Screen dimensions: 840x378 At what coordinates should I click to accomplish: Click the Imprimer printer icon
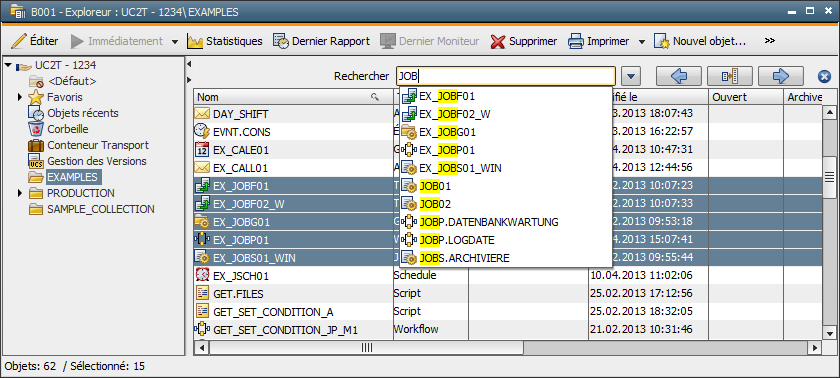[x=575, y=41]
